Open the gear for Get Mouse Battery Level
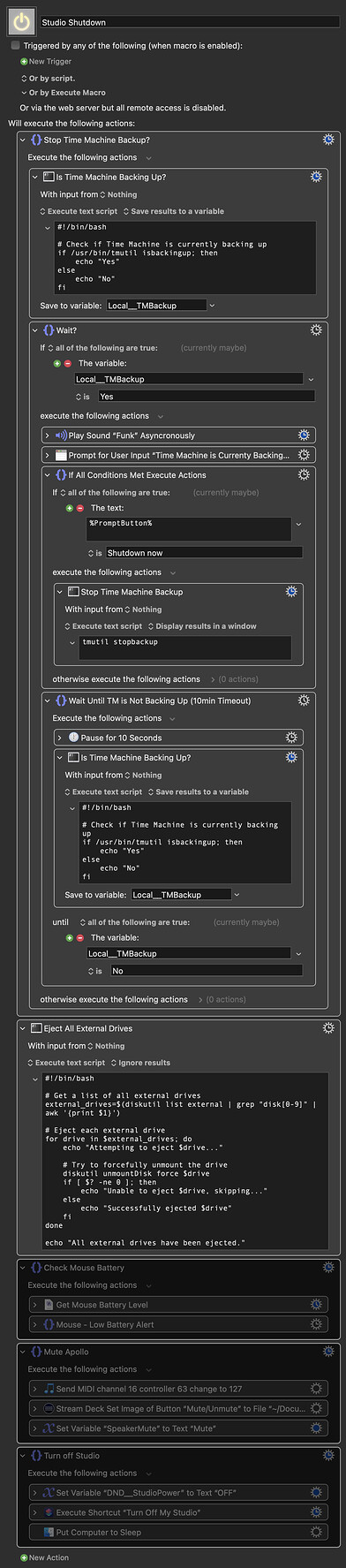The width and height of the screenshot is (346, 1568). pos(316,1304)
